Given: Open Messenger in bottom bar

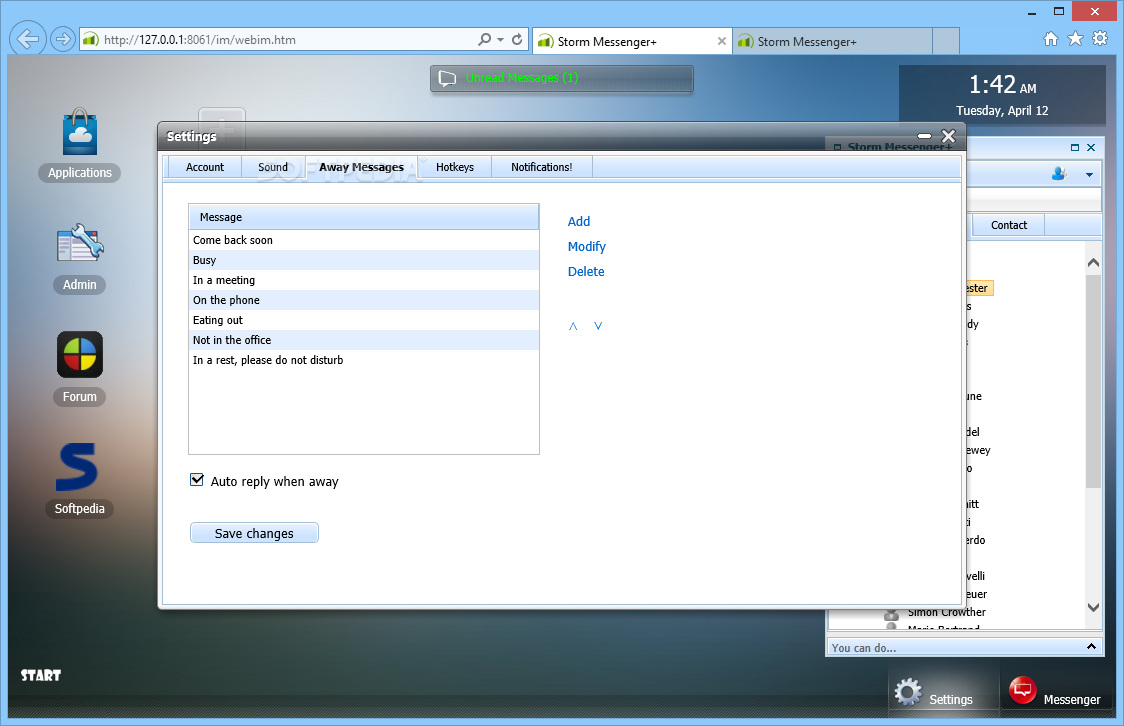Looking at the screenshot, I should click(x=1054, y=692).
